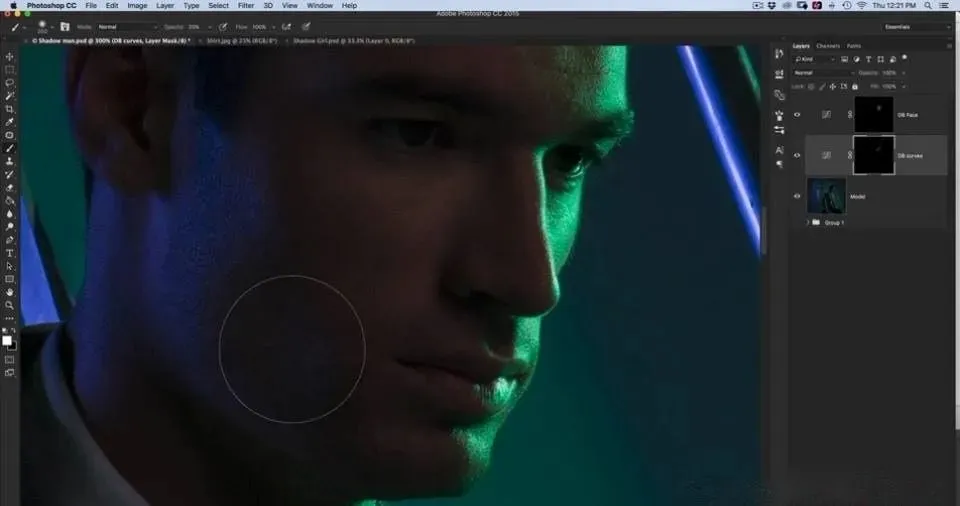The height and width of the screenshot is (506, 960).
Task: Select the Eyedropper tool
Action: [x=10, y=122]
